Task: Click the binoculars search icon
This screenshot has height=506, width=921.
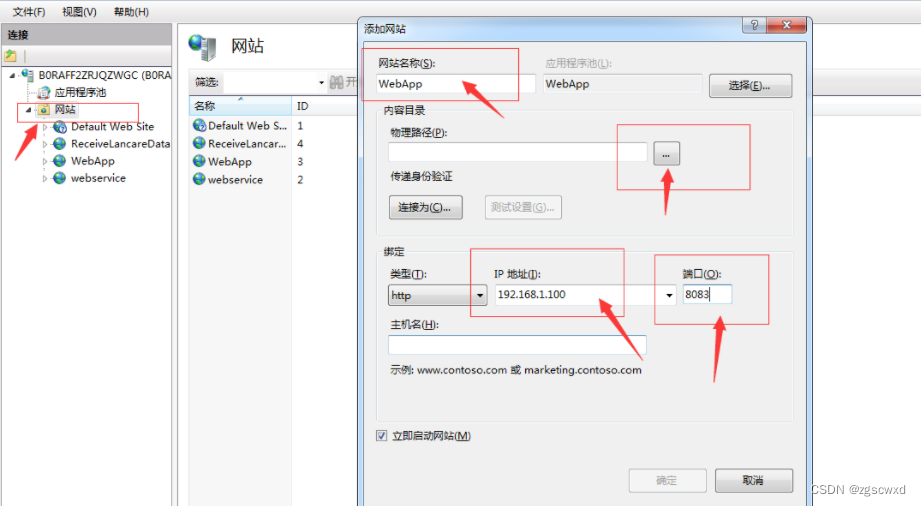Action: [337, 82]
